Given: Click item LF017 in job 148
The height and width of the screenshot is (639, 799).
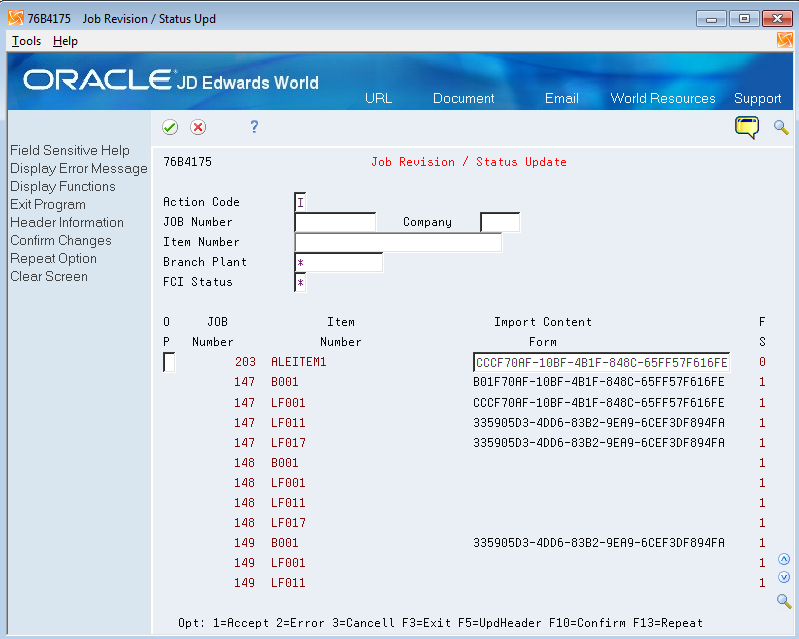Looking at the screenshot, I should [x=288, y=522].
